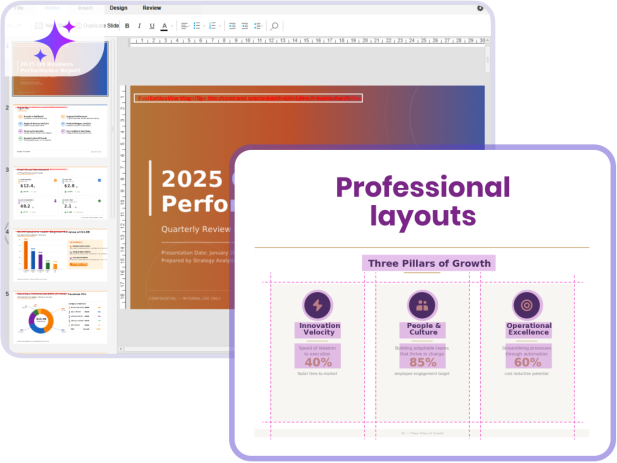Open the font color dropdown arrow
617x463 pixels.
pos(172,26)
